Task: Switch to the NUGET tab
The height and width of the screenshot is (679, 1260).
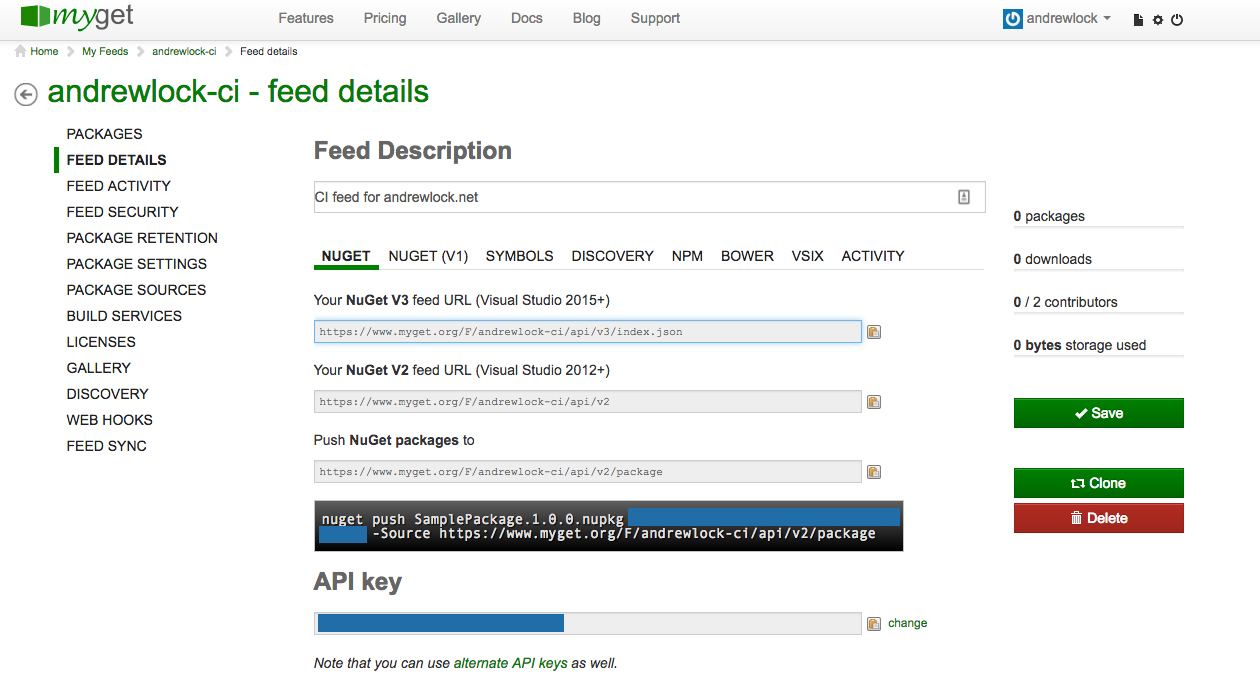Action: (x=346, y=256)
